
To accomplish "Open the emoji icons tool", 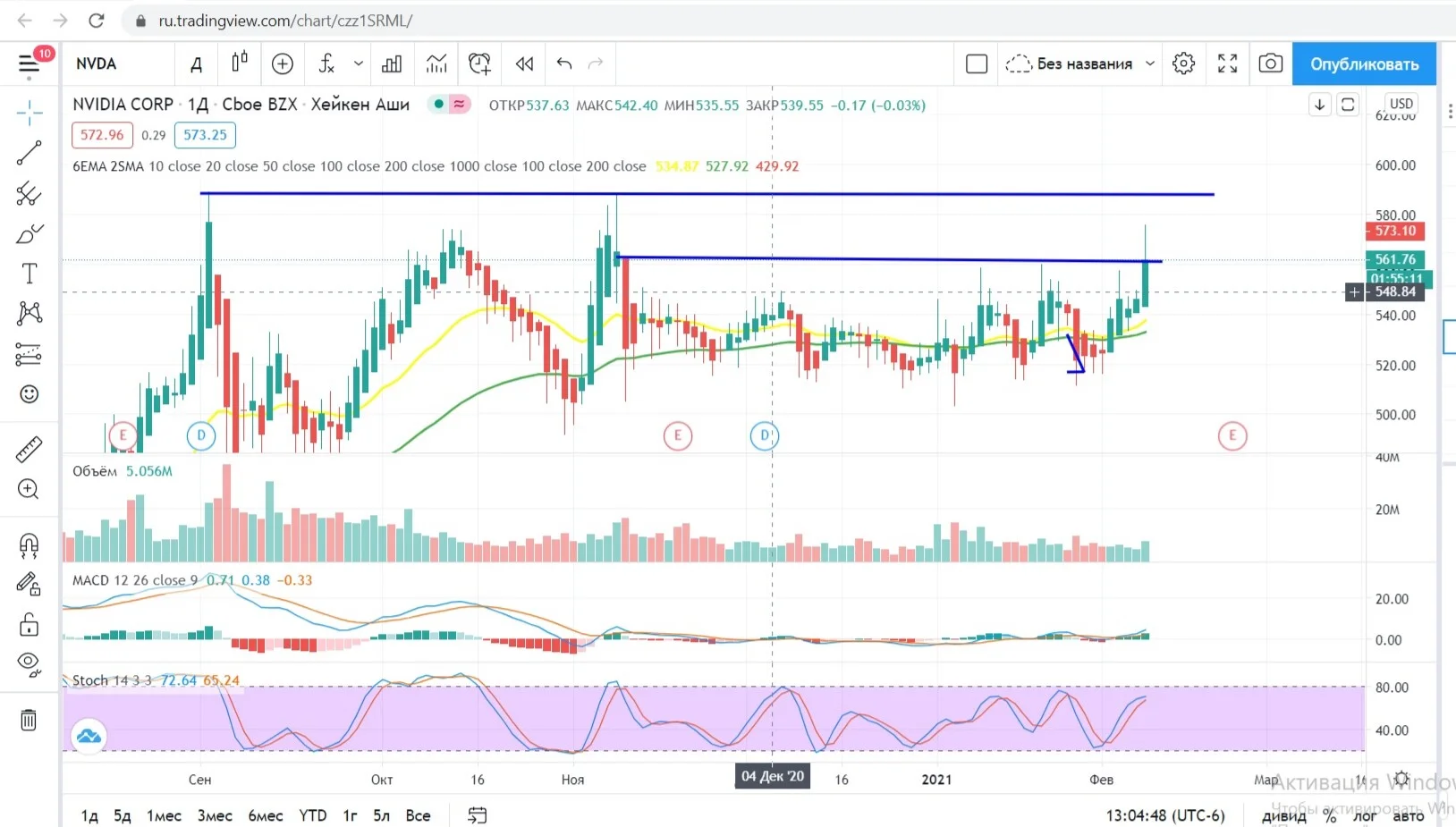I will pyautogui.click(x=29, y=394).
